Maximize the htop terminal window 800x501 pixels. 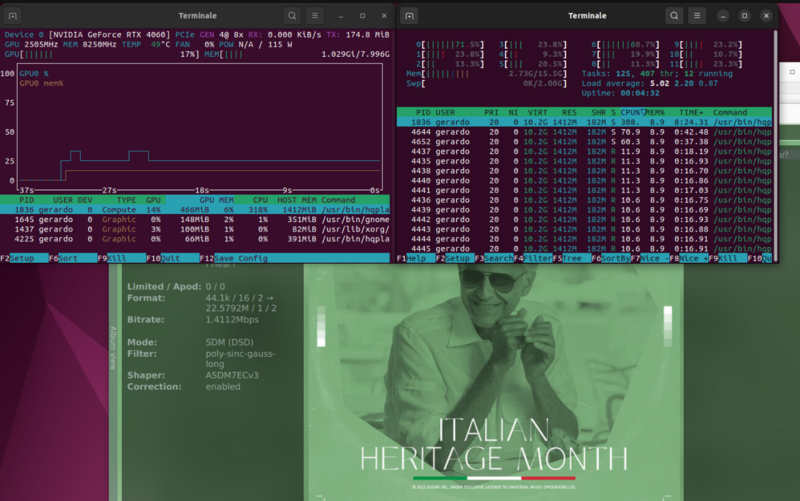(x=744, y=16)
